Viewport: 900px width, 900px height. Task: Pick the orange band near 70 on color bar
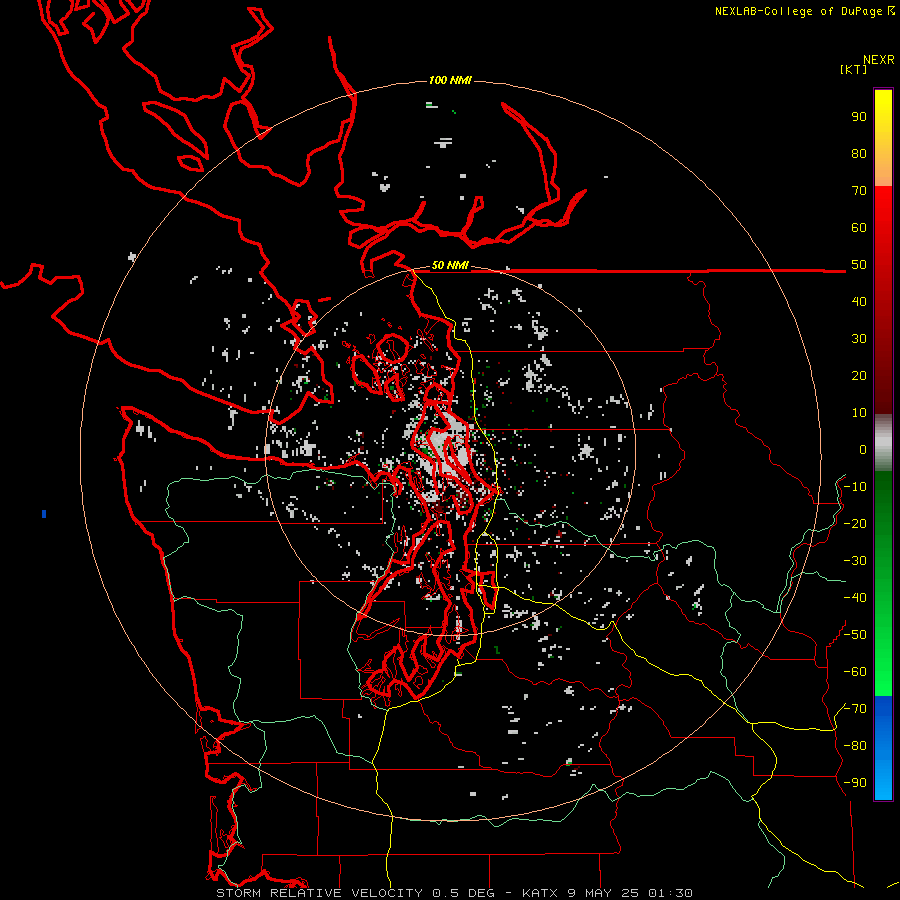pyautogui.click(x=883, y=172)
